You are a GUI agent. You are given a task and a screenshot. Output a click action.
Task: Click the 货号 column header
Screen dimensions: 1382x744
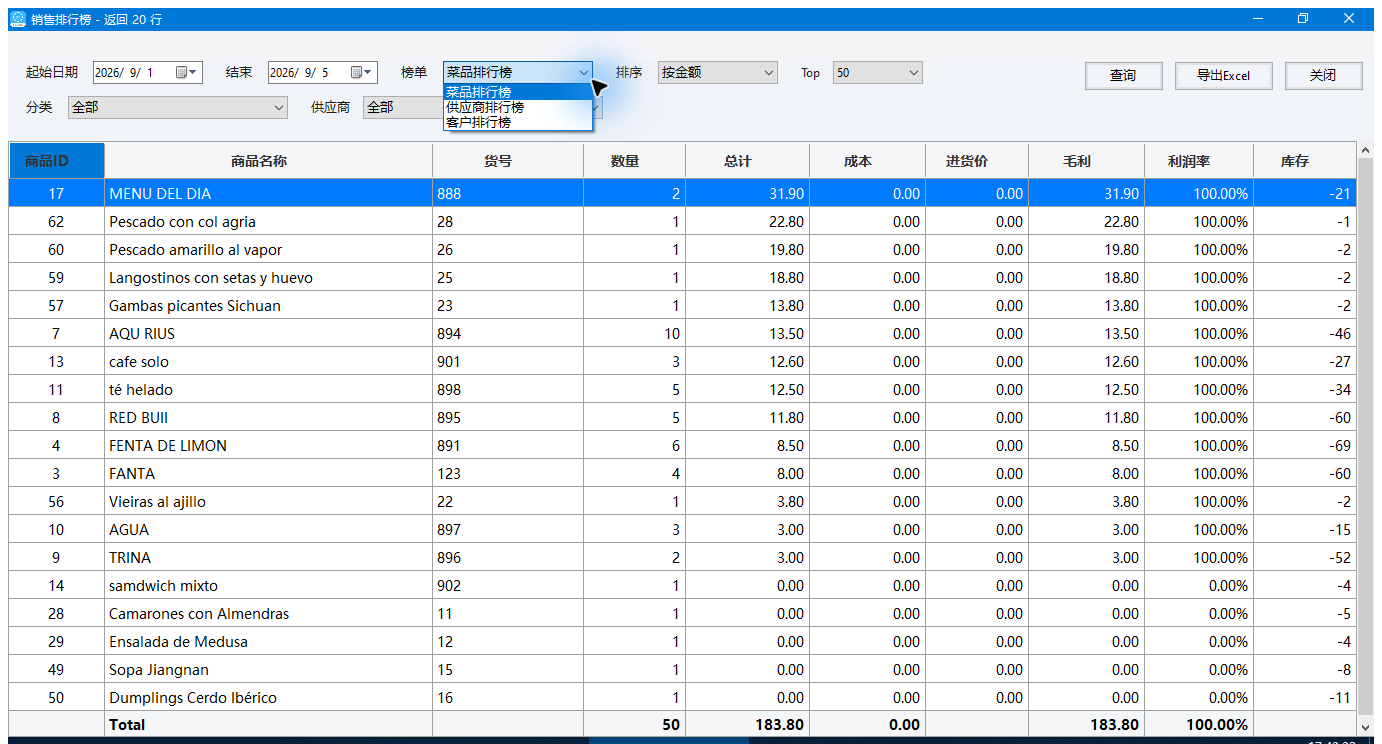coord(508,161)
